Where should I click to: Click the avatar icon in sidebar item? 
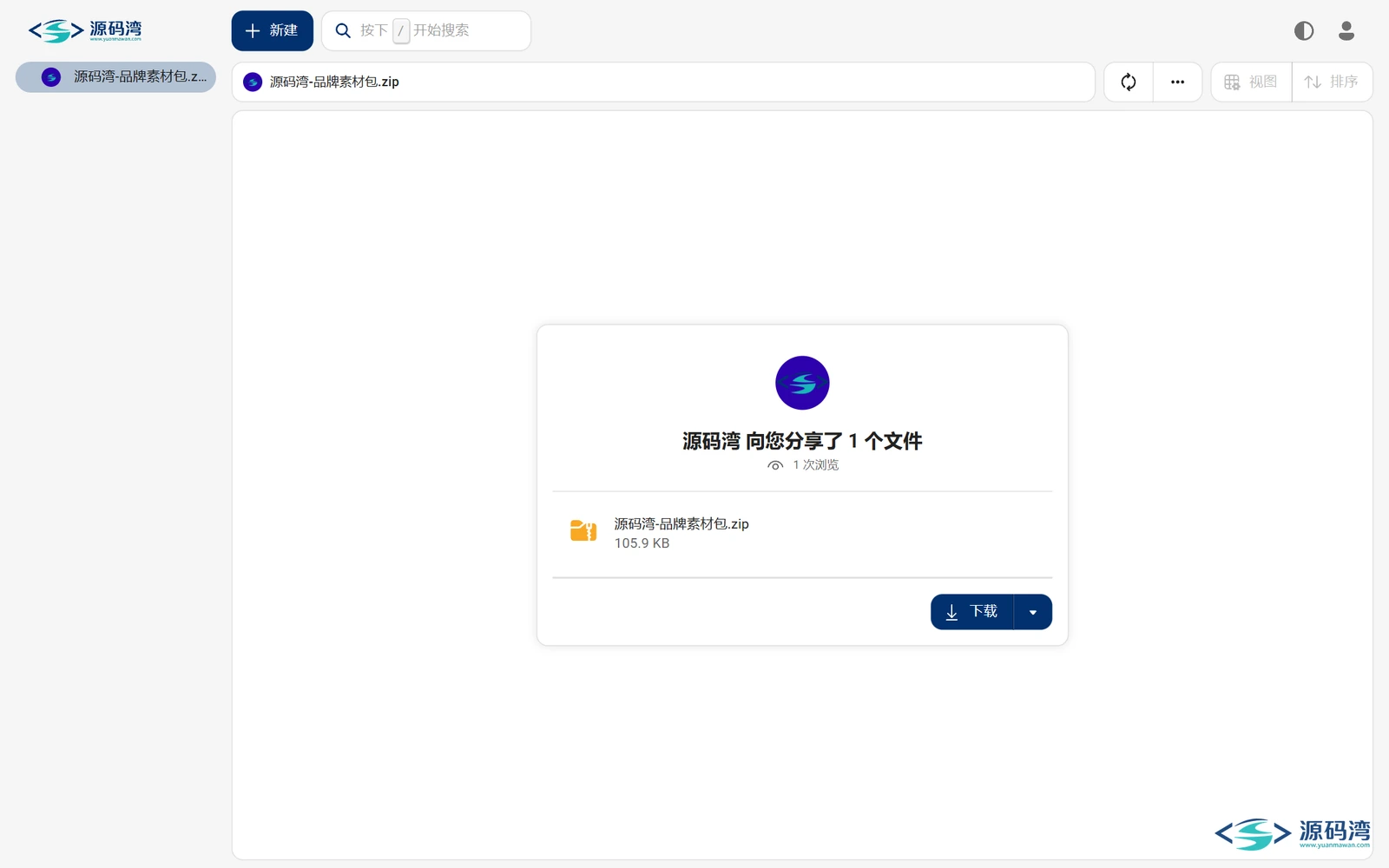(51, 77)
